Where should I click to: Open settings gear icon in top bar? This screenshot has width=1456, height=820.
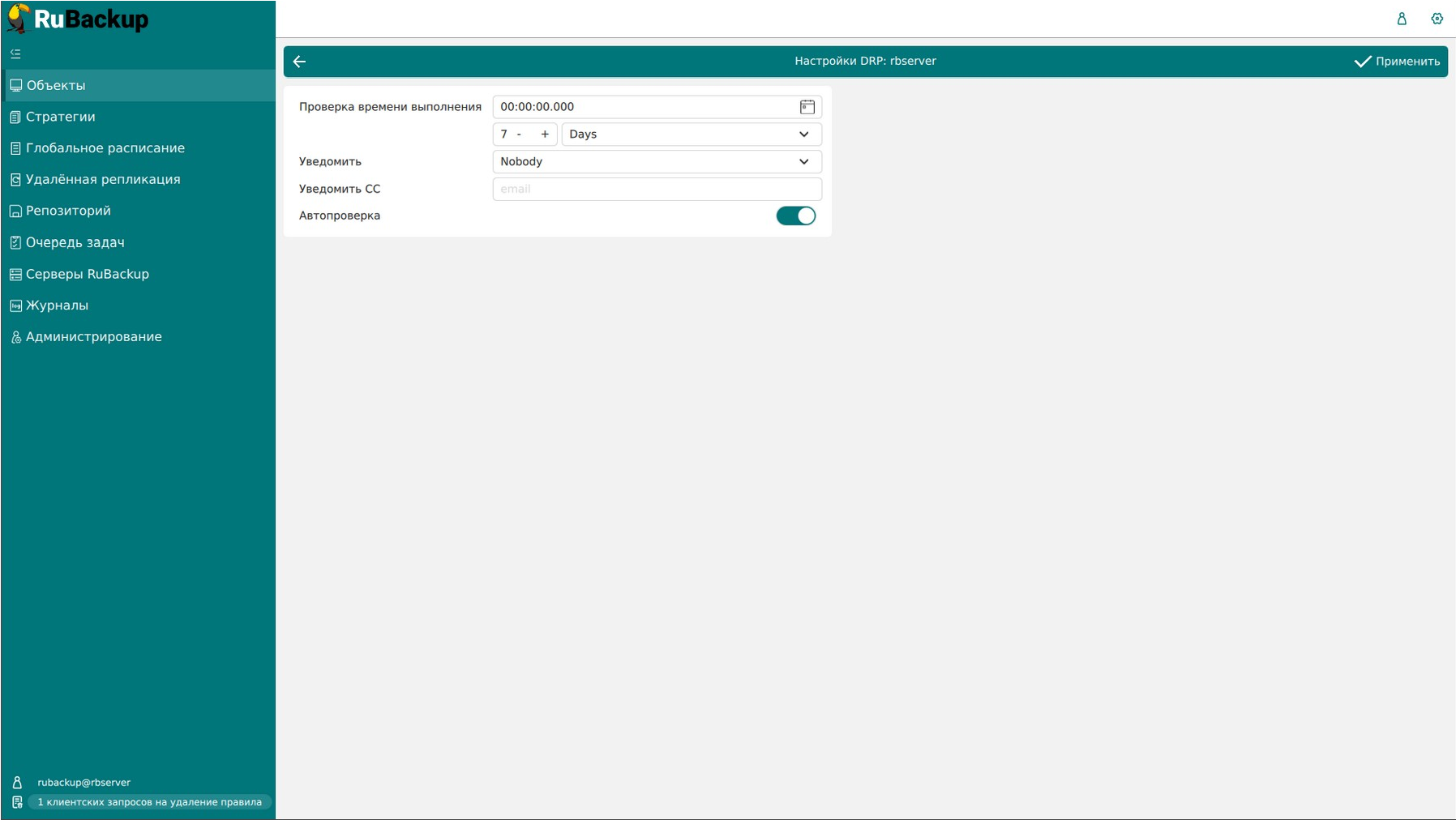tap(1437, 19)
